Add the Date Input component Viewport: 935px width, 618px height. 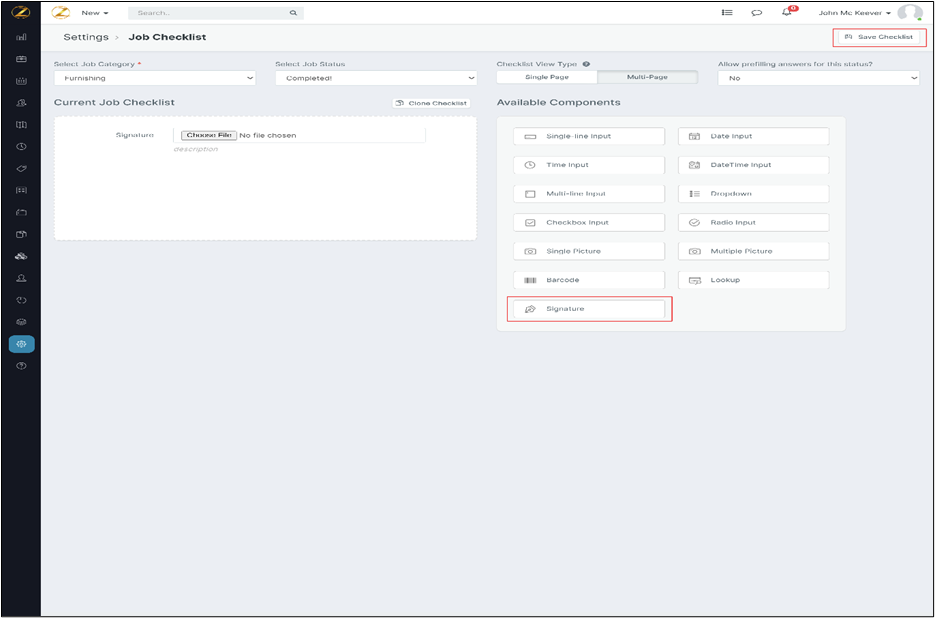(754, 136)
